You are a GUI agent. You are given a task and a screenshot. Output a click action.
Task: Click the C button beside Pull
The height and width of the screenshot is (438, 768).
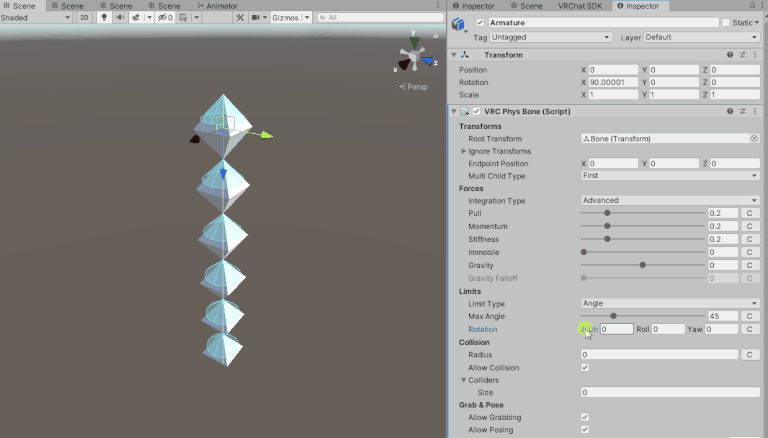(x=751, y=213)
